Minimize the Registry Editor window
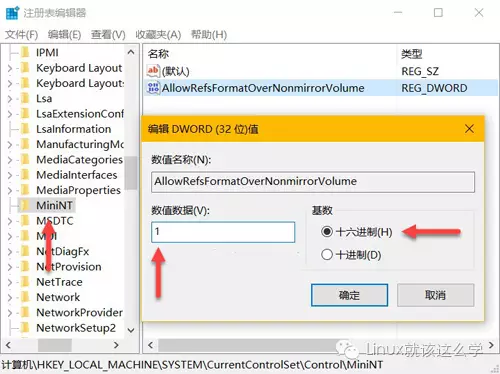The width and height of the screenshot is (500, 374). click(x=398, y=13)
